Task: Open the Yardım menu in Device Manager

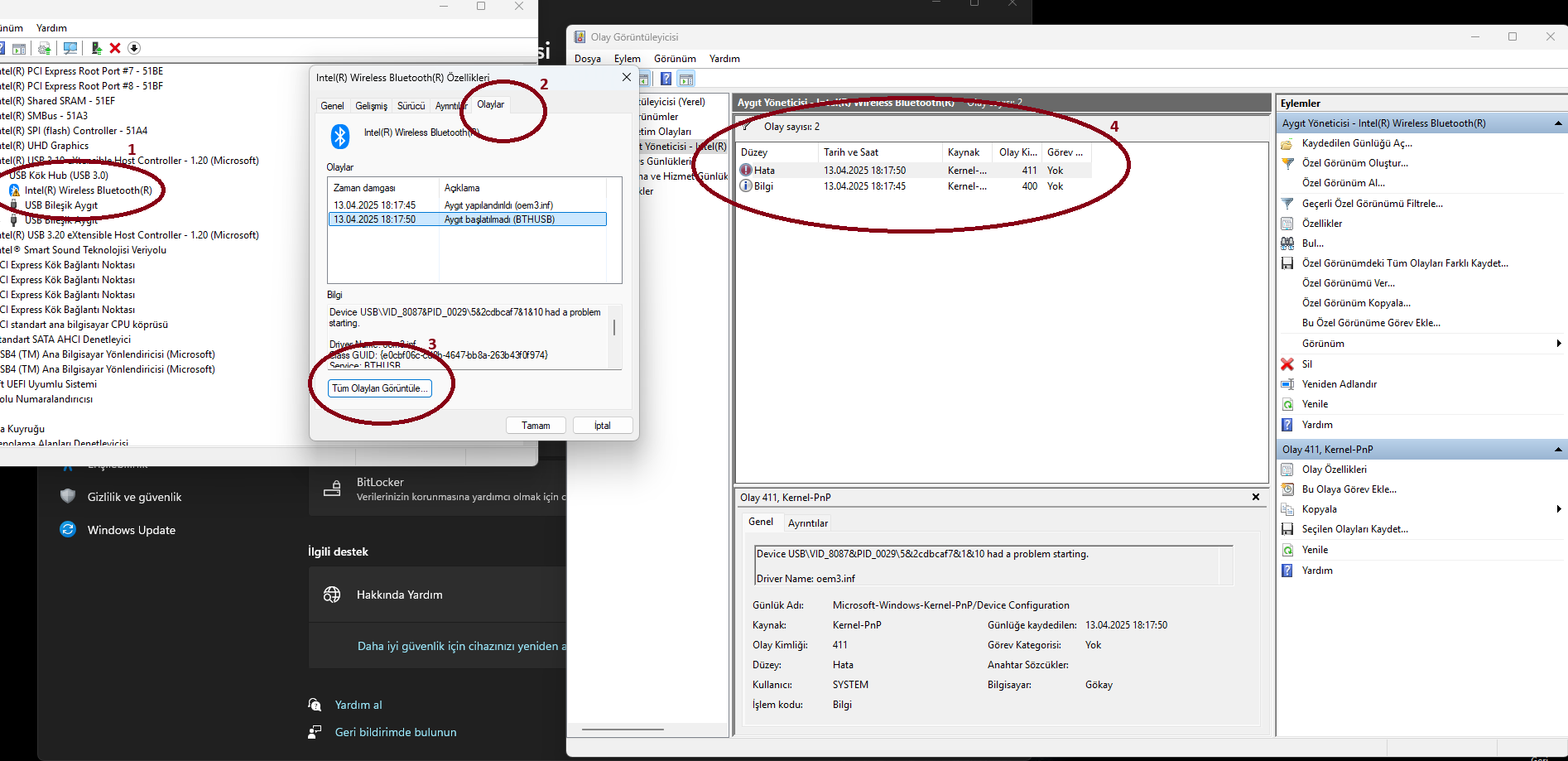Action: (51, 28)
